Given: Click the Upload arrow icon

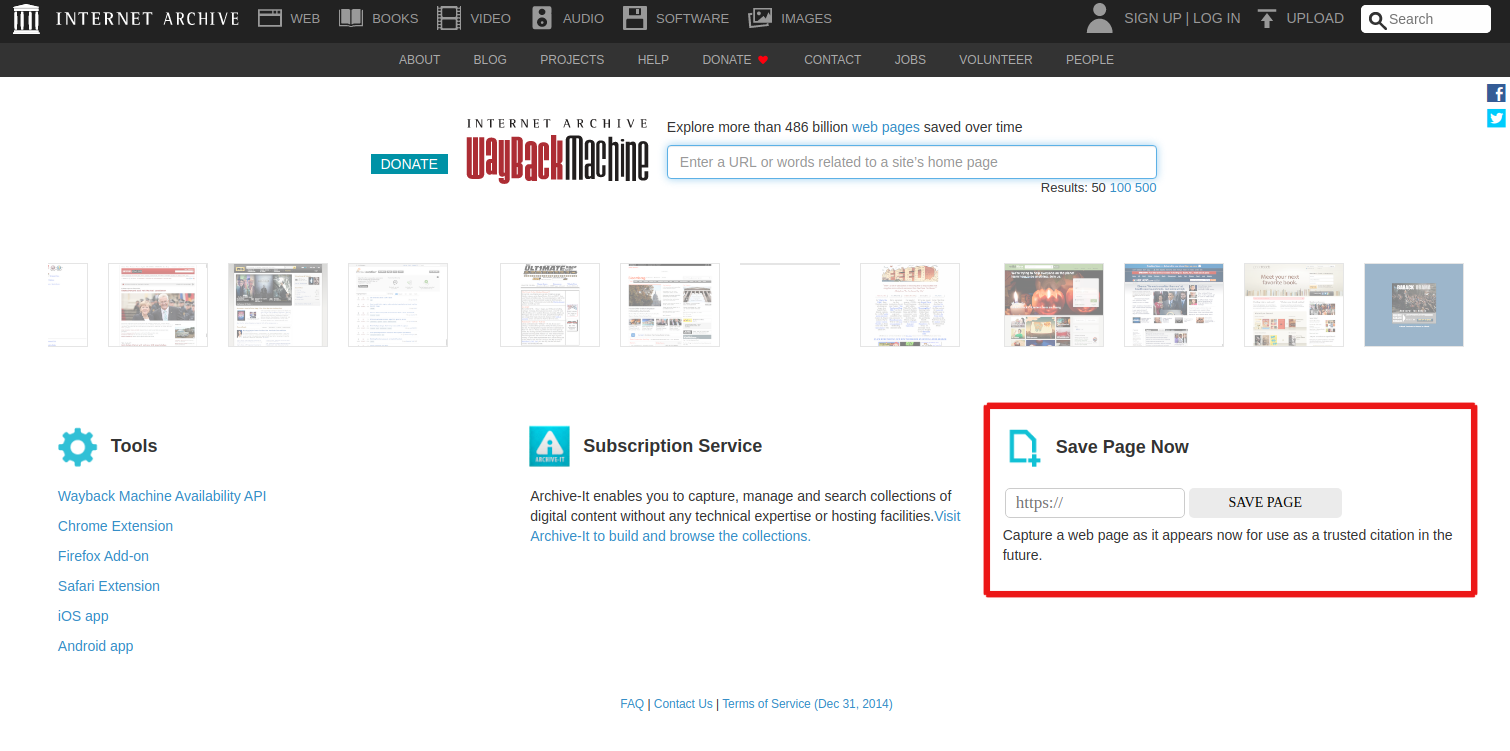Looking at the screenshot, I should pyautogui.click(x=1267, y=18).
